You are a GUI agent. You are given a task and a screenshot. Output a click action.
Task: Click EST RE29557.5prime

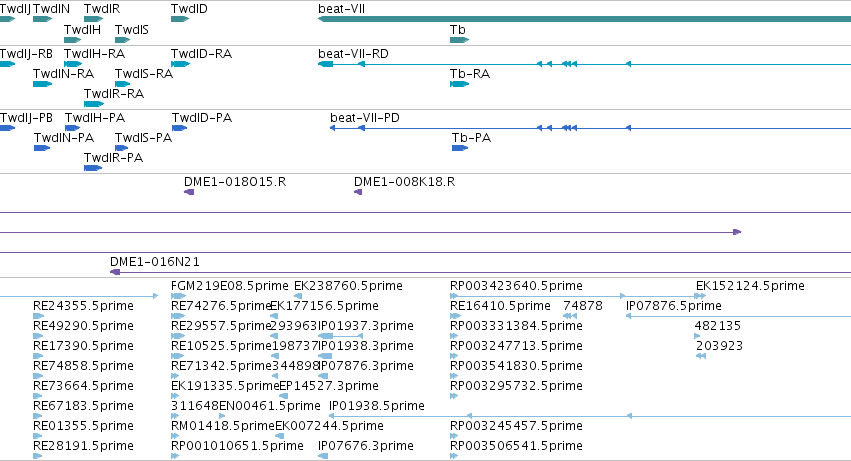coord(221,326)
